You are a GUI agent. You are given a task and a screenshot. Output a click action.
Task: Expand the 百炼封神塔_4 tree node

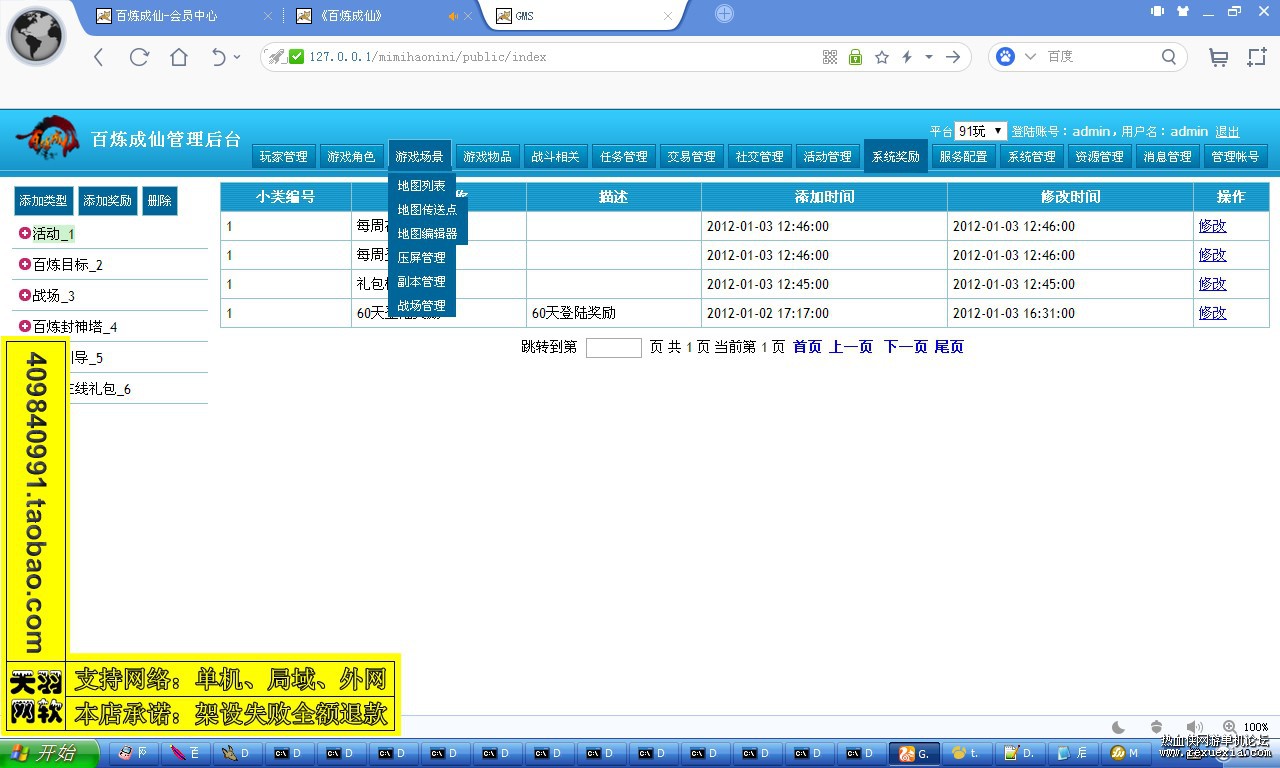[25, 327]
